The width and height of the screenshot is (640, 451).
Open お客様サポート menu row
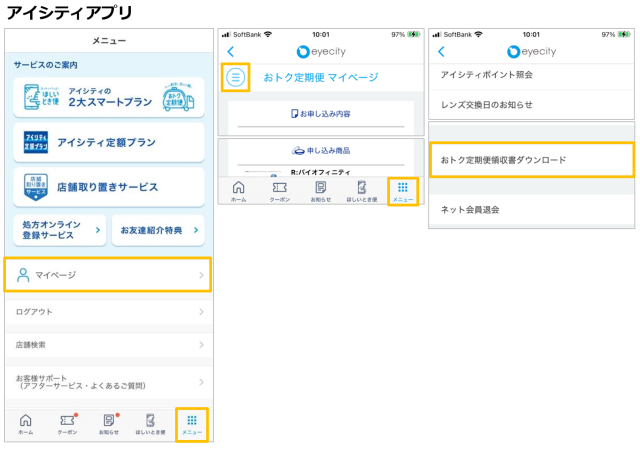pos(109,382)
